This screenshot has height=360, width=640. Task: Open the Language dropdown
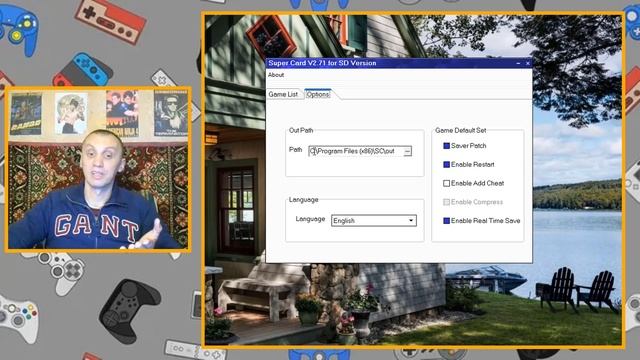tap(373, 220)
